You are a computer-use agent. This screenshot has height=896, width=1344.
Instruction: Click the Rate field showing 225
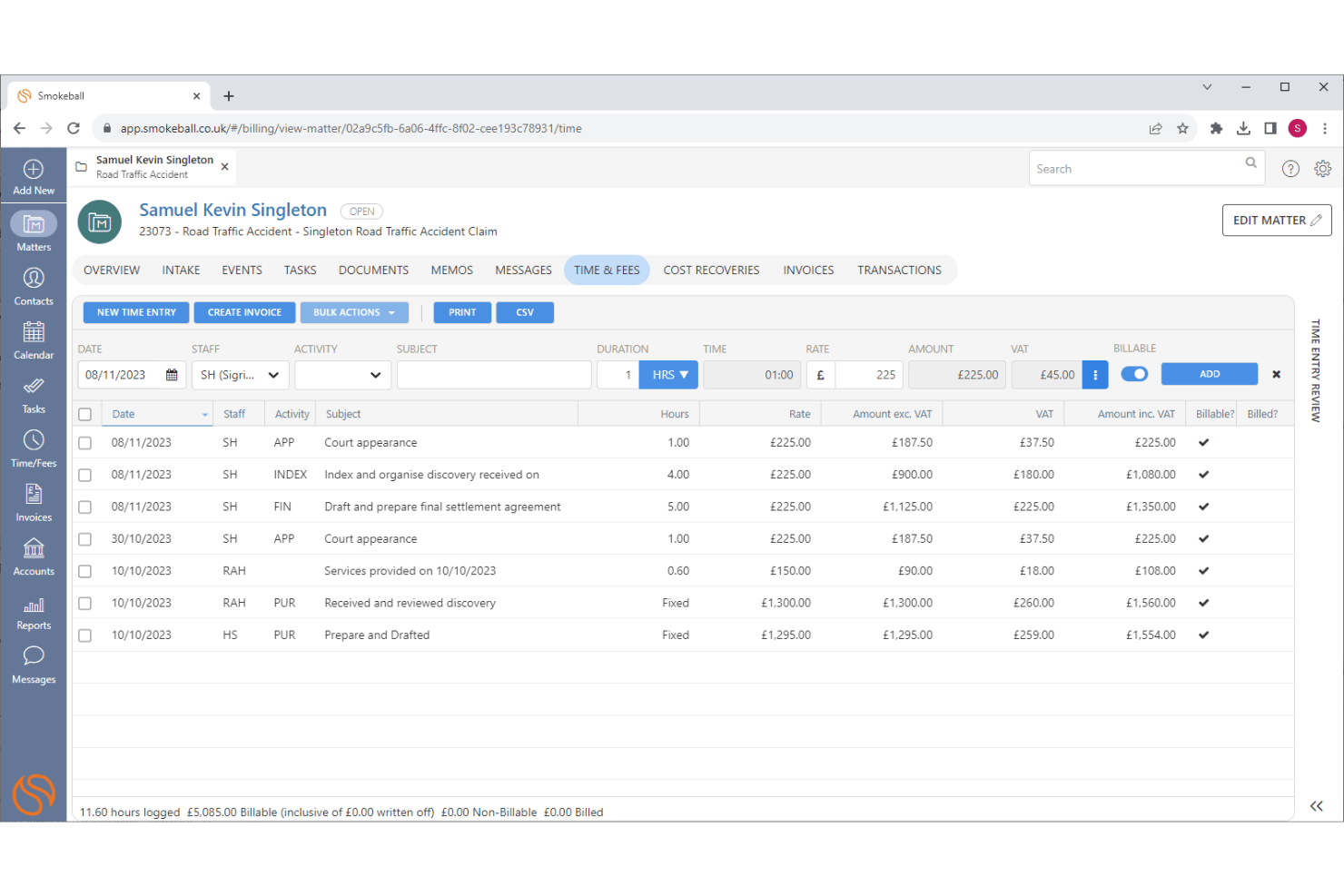pos(868,375)
